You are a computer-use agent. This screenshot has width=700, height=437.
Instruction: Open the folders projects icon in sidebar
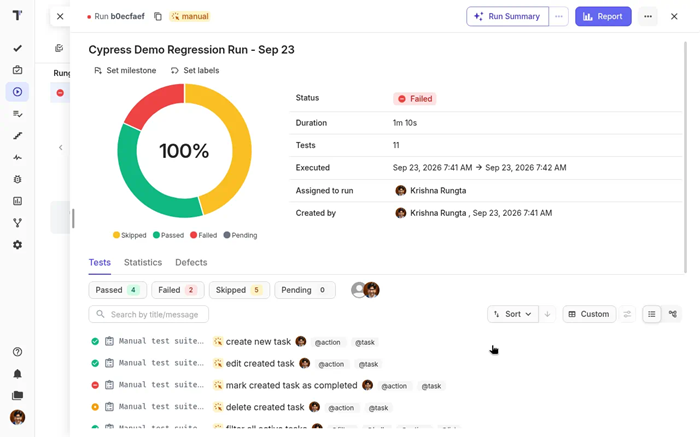17,395
